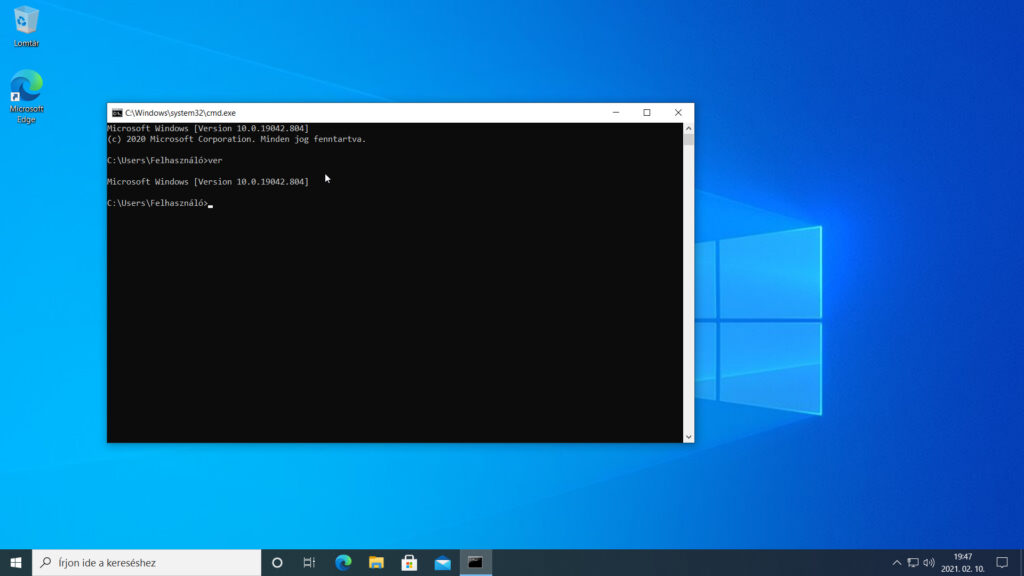Viewport: 1024px width, 576px height.
Task: Open volume control tray icon
Action: click(929, 562)
